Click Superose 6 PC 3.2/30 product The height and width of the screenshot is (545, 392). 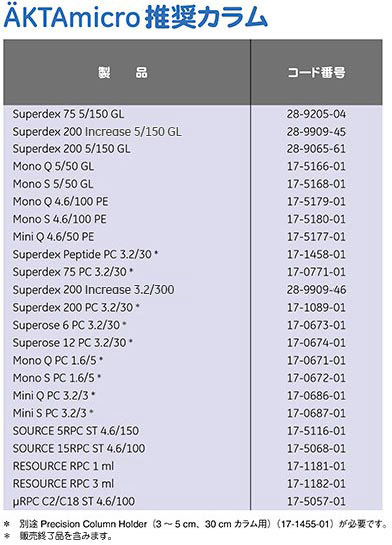coord(70,325)
